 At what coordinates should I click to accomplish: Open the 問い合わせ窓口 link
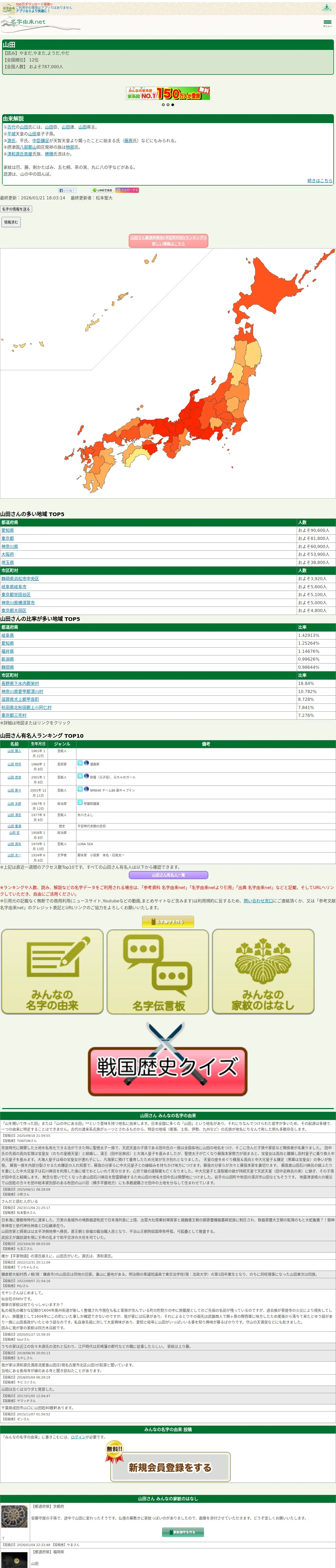click(258, 900)
